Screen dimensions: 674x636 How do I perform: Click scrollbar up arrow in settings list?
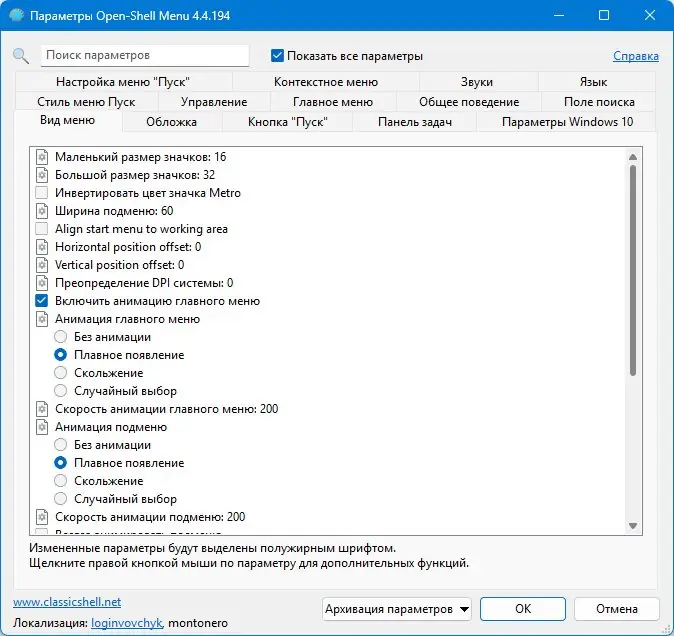pos(633,157)
